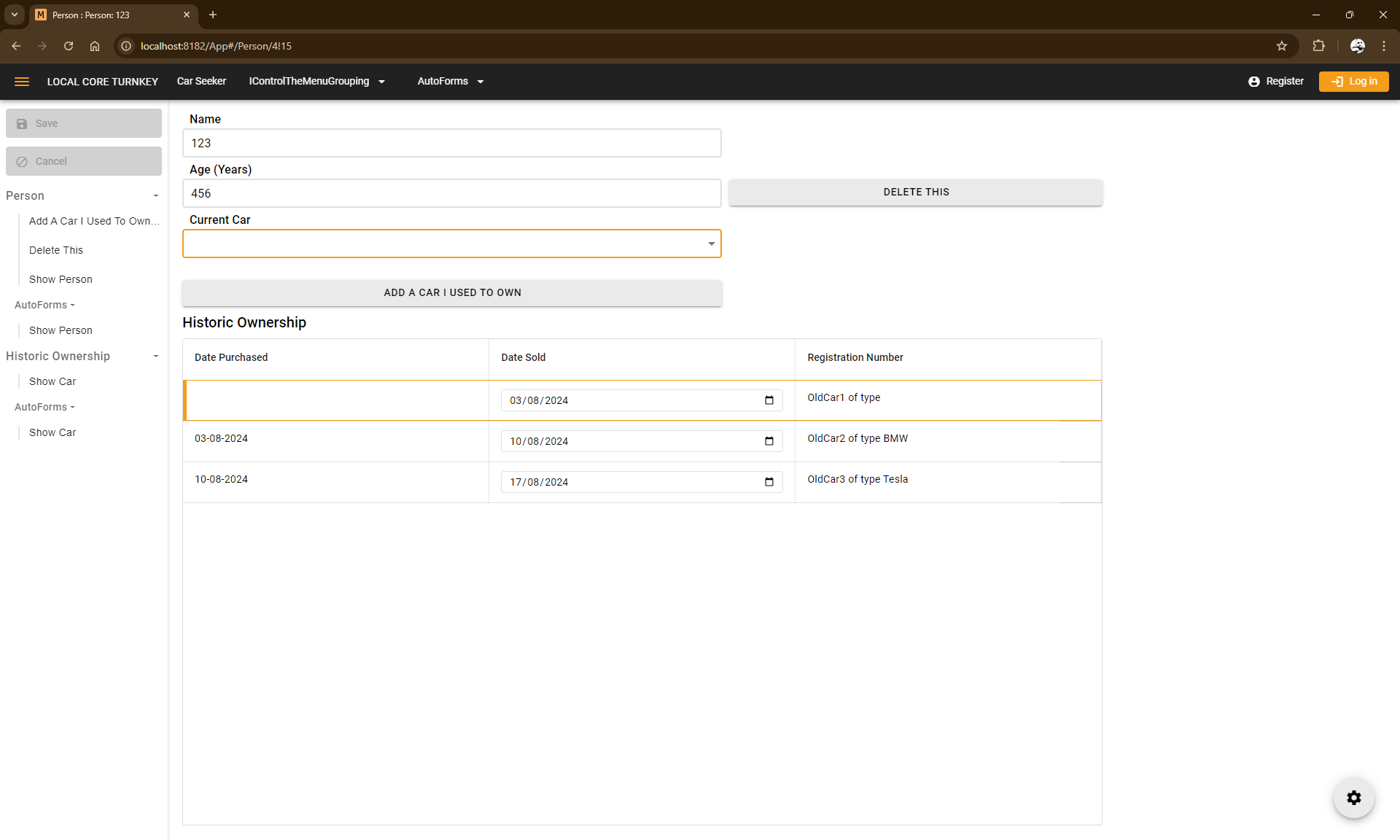Click ADD A CAR I USED TO OWN

(x=452, y=293)
